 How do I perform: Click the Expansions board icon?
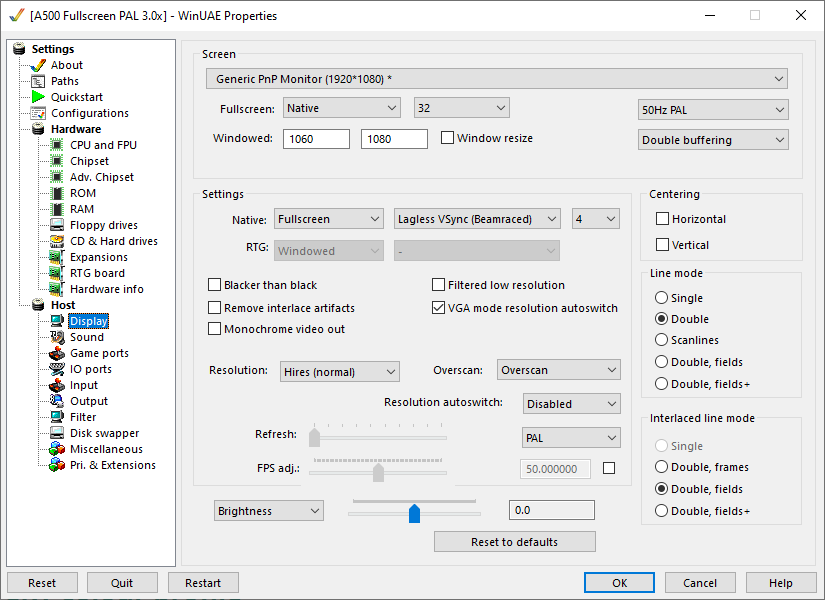coord(57,257)
